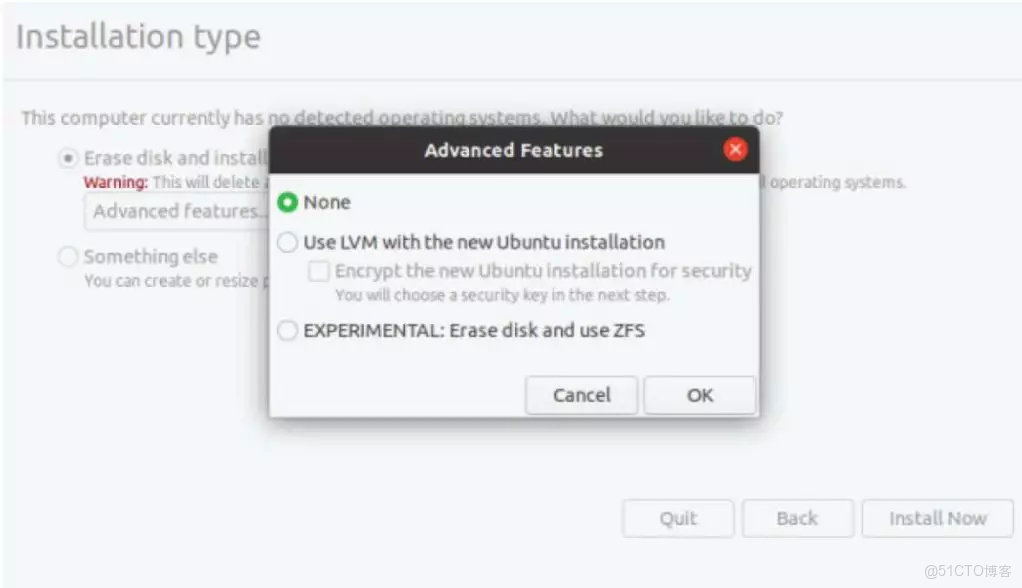The height and width of the screenshot is (588, 1022).
Task: Select the Erase disk and install radio
Action: (x=68, y=158)
